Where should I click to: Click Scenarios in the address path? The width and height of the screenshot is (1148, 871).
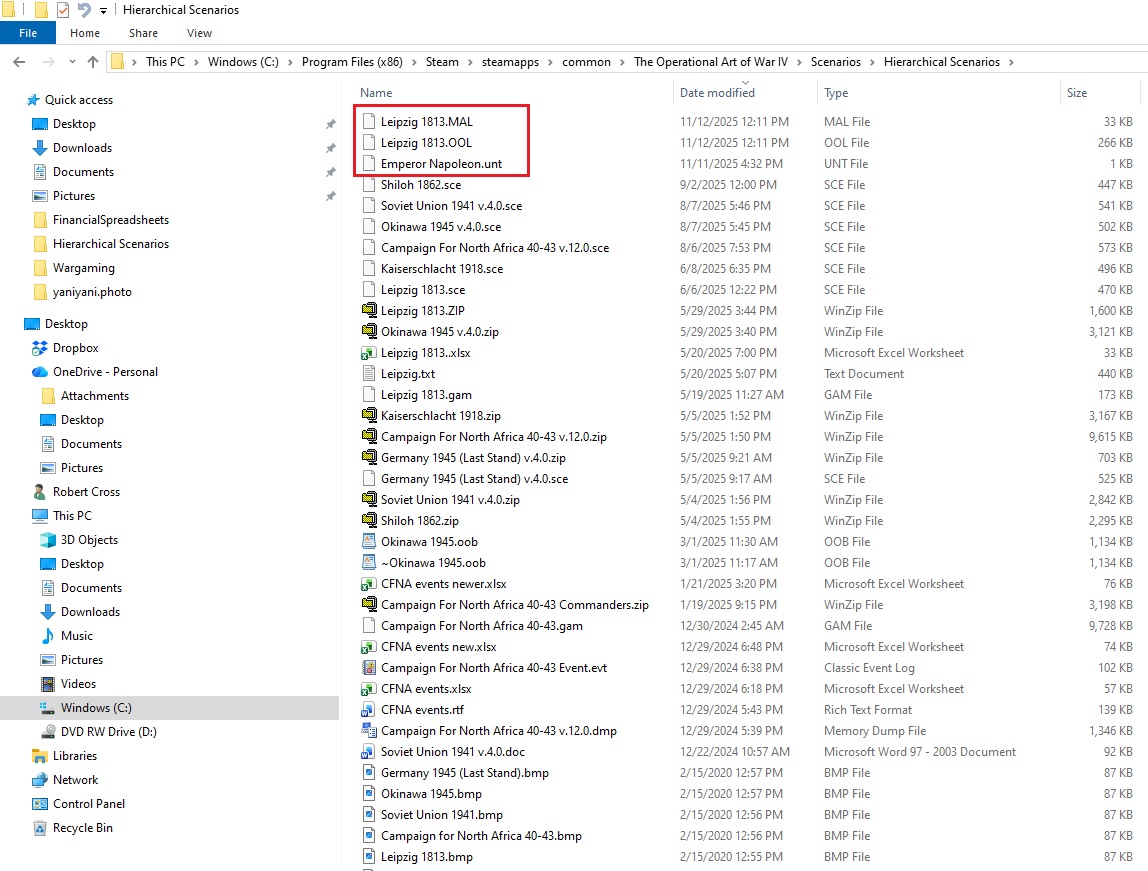pyautogui.click(x=835, y=62)
